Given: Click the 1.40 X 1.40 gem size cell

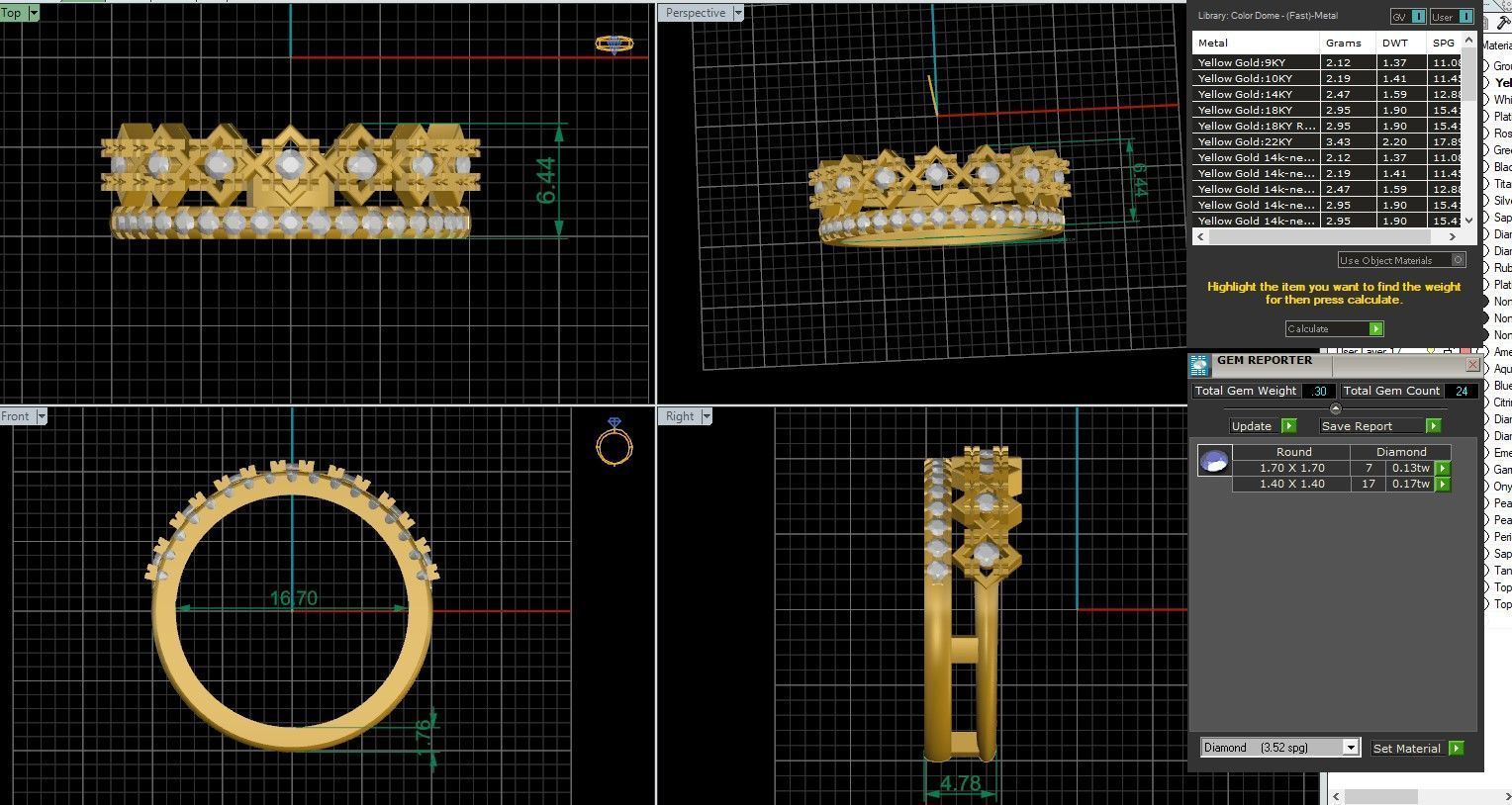Looking at the screenshot, I should [1291, 484].
